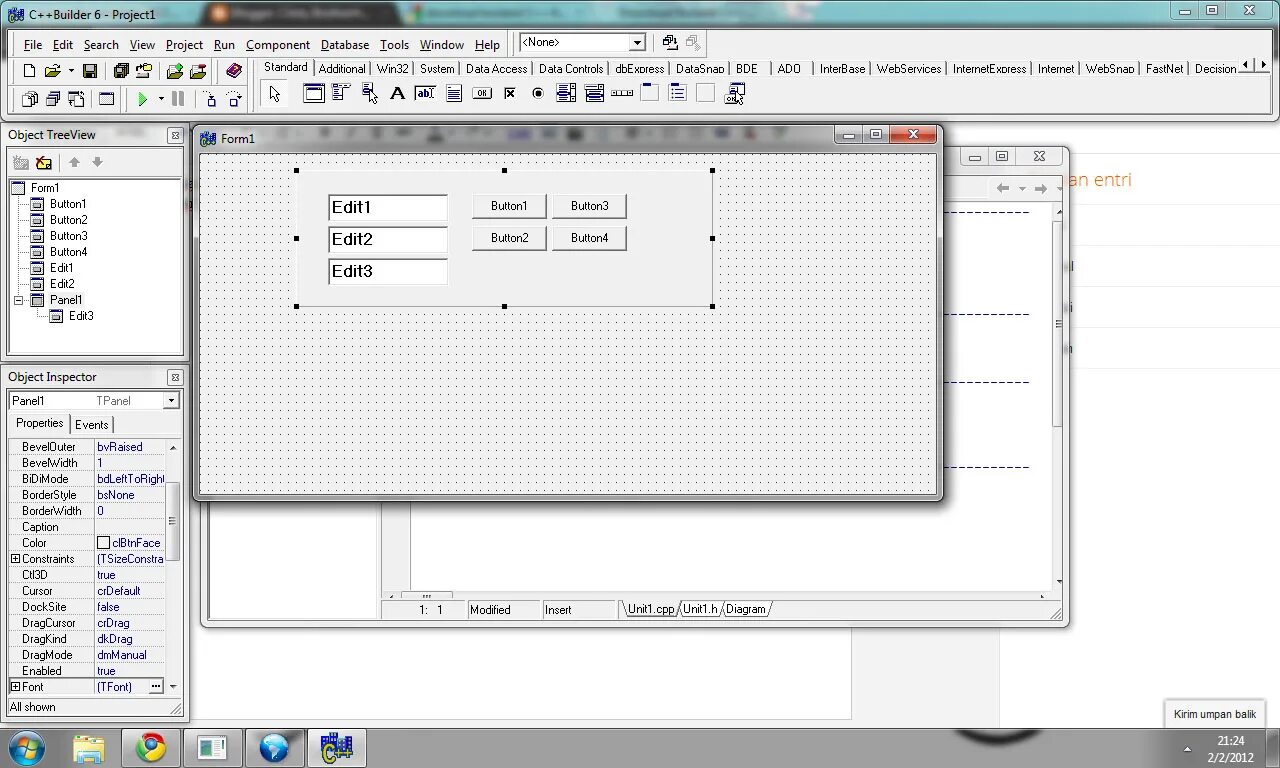Screen dimensions: 1280x768
Task: Switch to the Additional palette tab
Action: coord(342,69)
